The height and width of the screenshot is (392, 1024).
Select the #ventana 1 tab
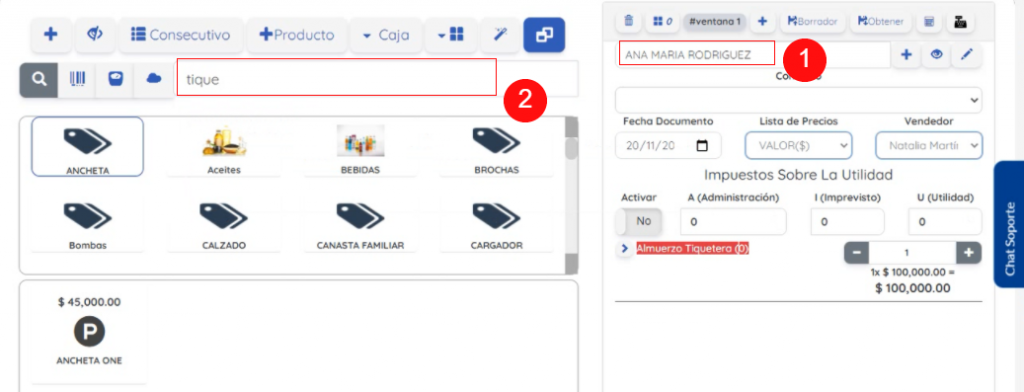click(714, 22)
